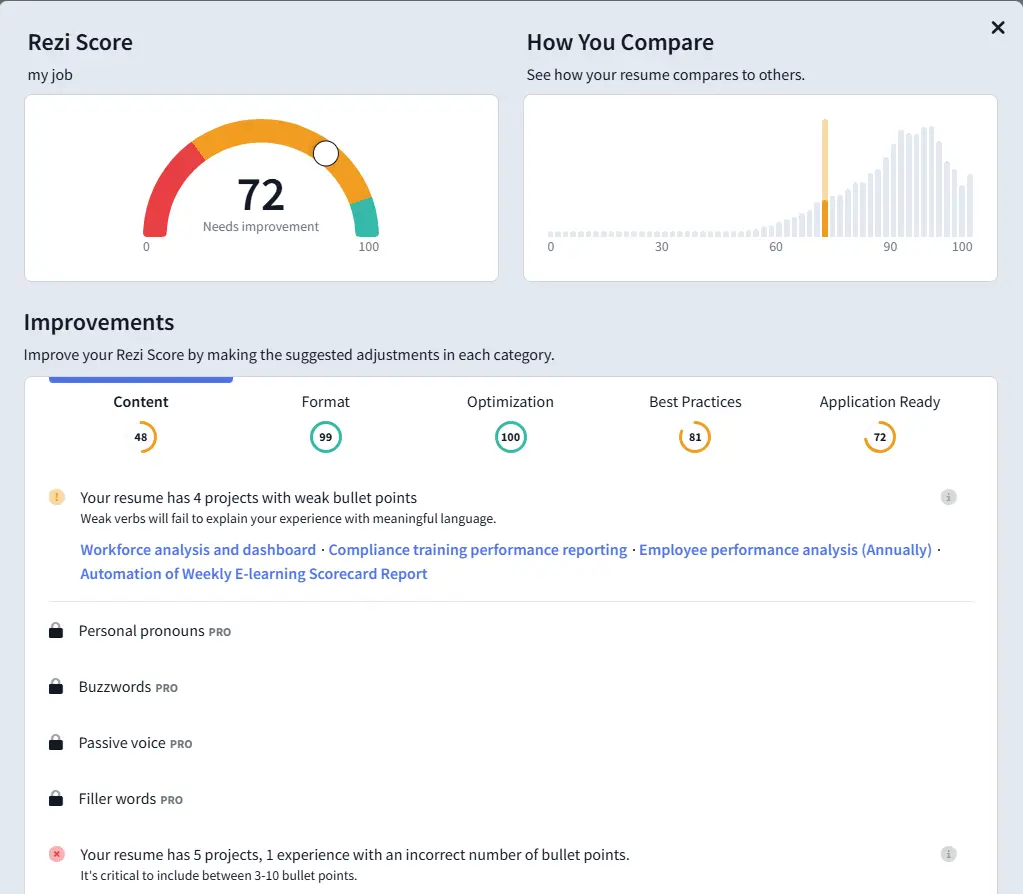Click the red error icon for bullet count
Viewport: 1023px width, 894px height.
57,854
